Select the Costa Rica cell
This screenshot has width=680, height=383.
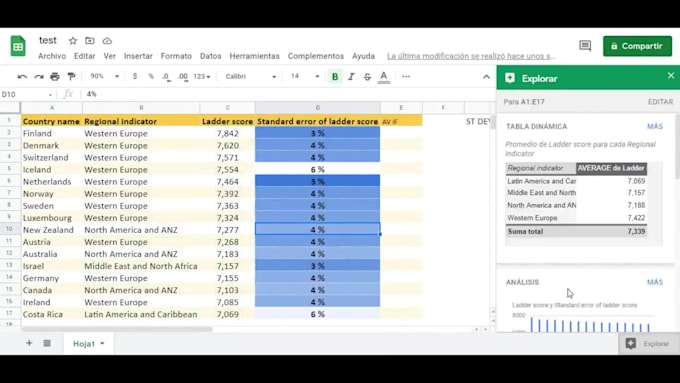[51, 314]
